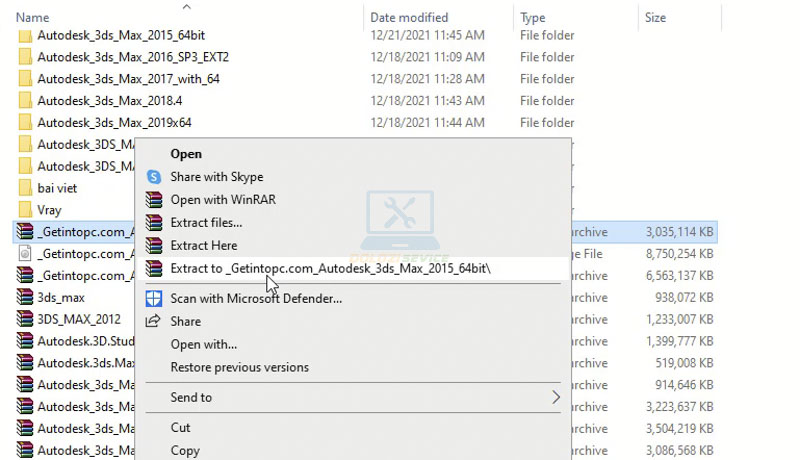Select the 3ds_max archive name
The width and height of the screenshot is (800, 460).
point(61,297)
